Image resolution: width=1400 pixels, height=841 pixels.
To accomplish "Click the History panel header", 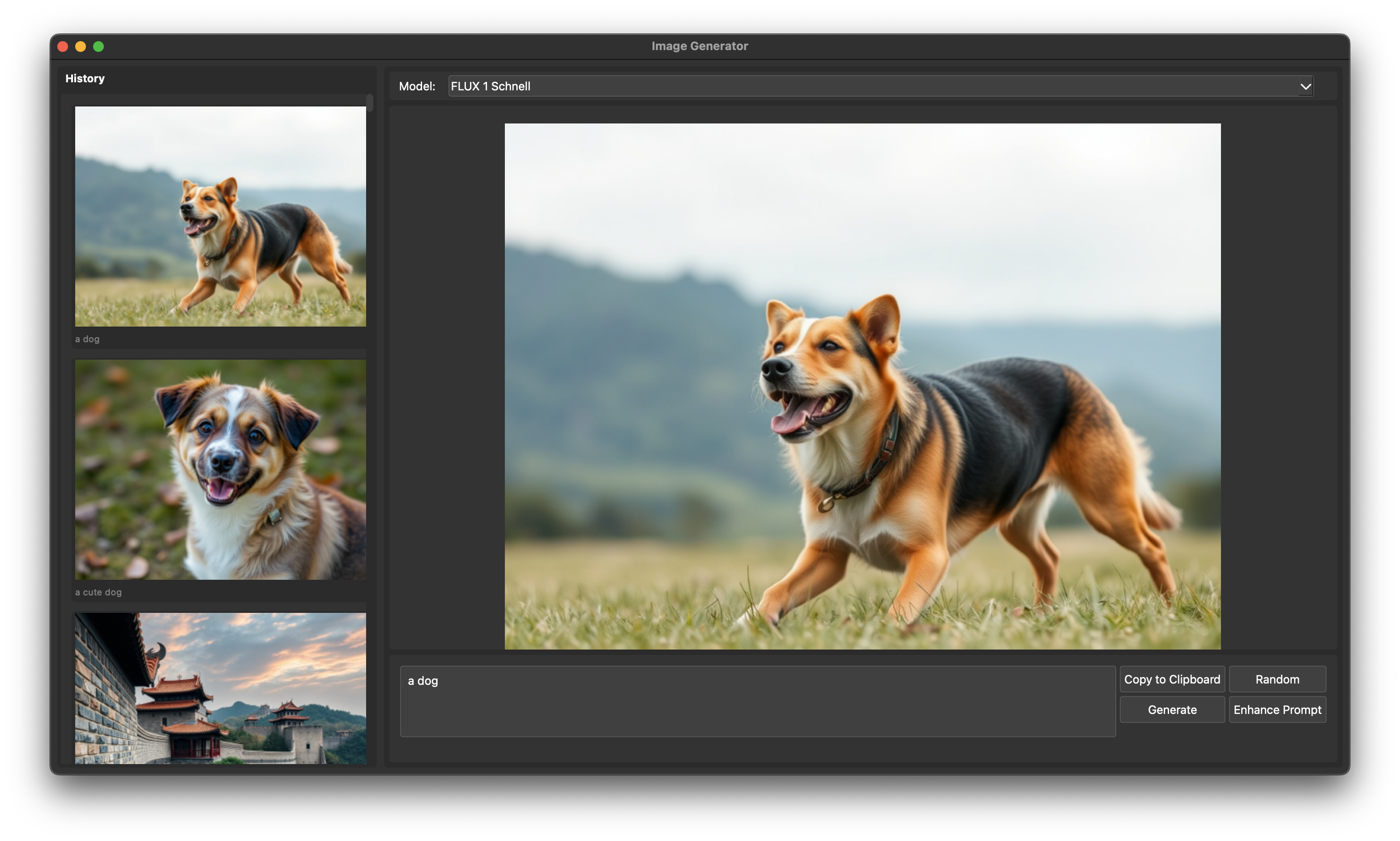I will (85, 78).
